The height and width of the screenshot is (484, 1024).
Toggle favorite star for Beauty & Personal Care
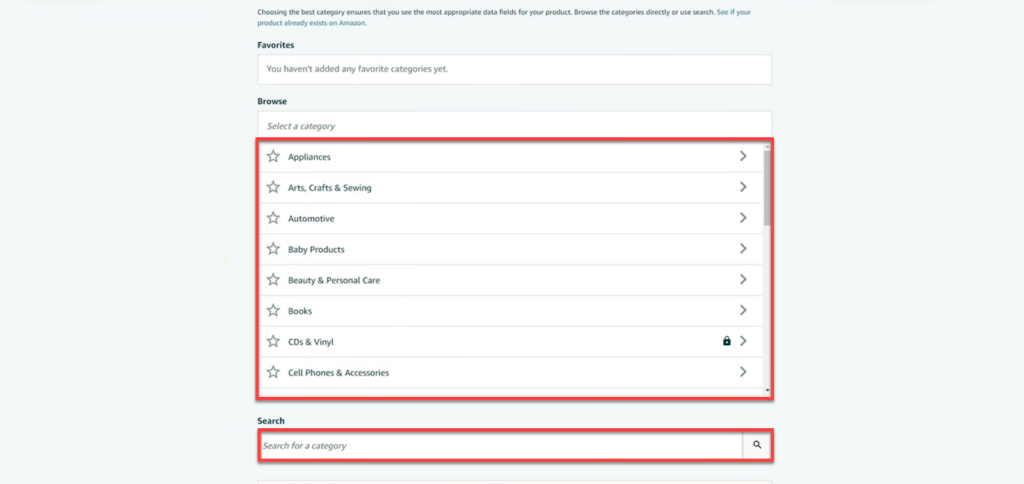pos(273,280)
